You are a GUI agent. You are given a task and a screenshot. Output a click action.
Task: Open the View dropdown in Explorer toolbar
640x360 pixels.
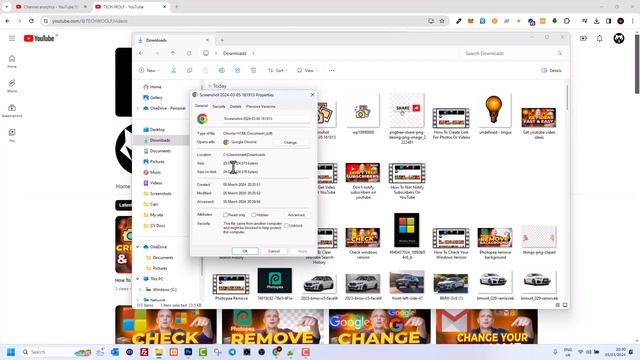pyautogui.click(x=307, y=70)
